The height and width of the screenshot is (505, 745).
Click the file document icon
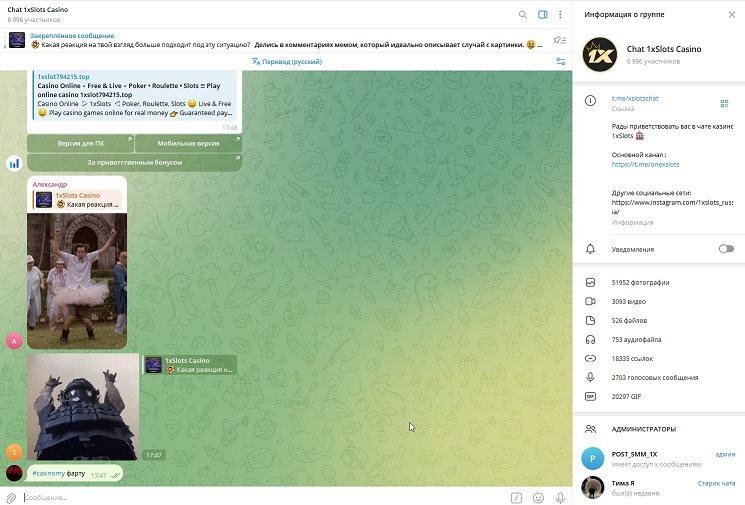[x=590, y=320]
